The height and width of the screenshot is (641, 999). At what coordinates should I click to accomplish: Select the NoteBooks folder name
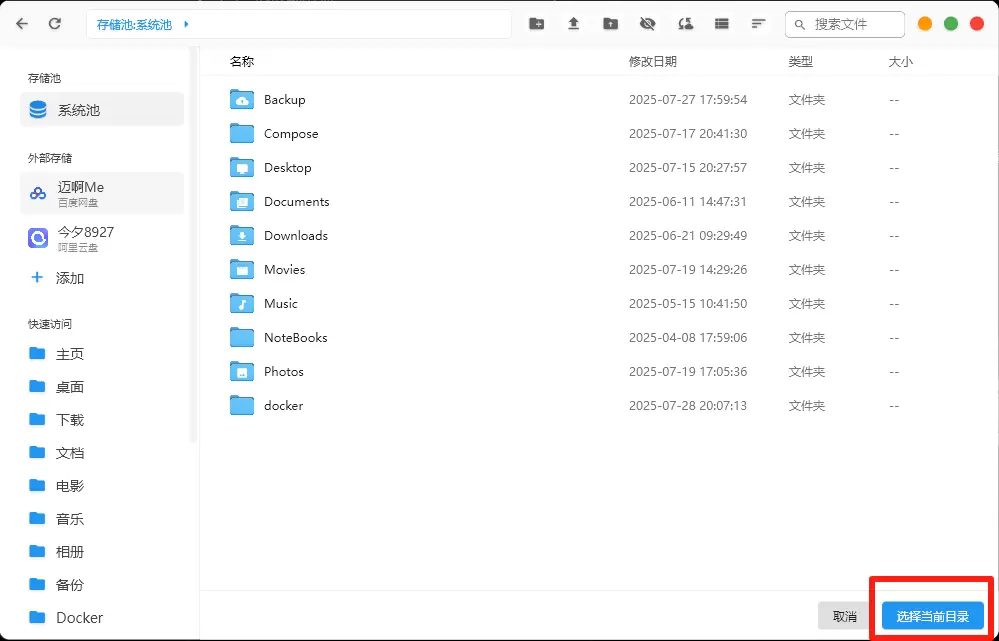pos(296,337)
